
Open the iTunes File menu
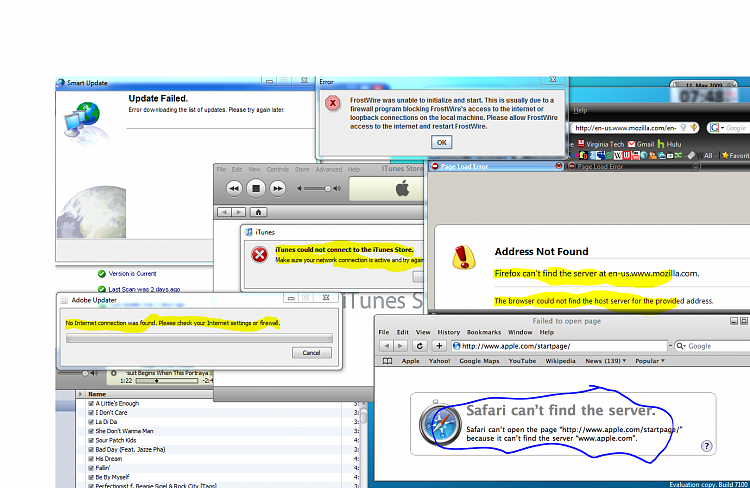tap(221, 169)
